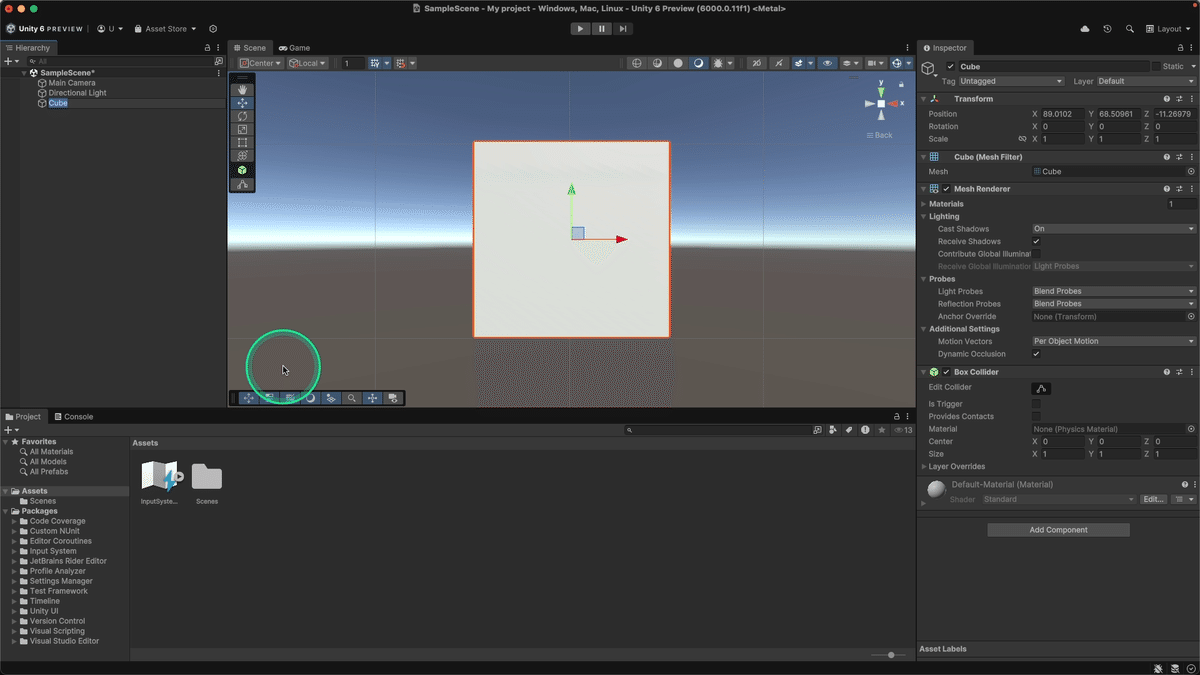The width and height of the screenshot is (1200, 675).
Task: Expand the Materials section
Action: [x=923, y=204]
